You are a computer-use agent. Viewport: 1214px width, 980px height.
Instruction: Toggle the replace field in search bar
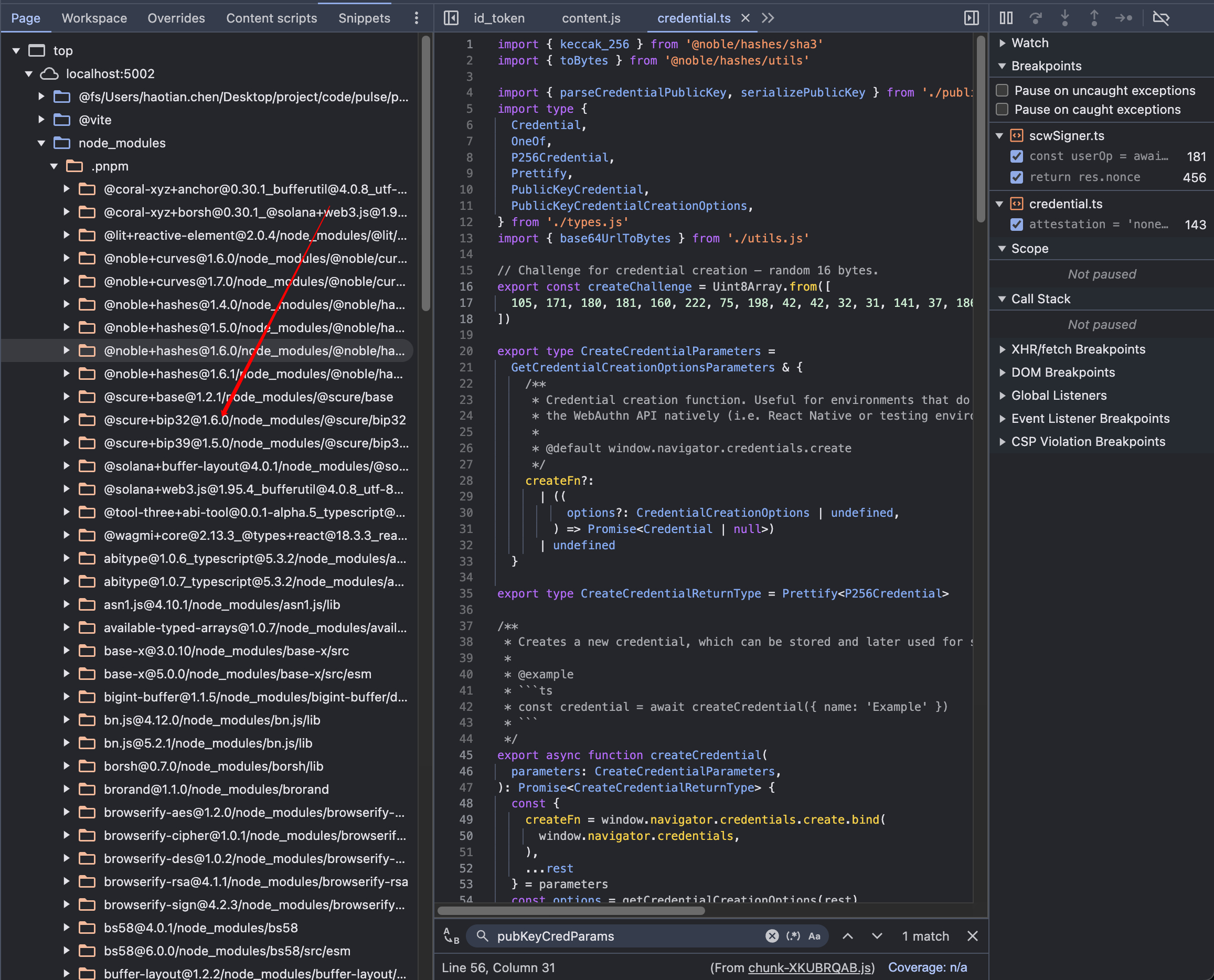[452, 936]
